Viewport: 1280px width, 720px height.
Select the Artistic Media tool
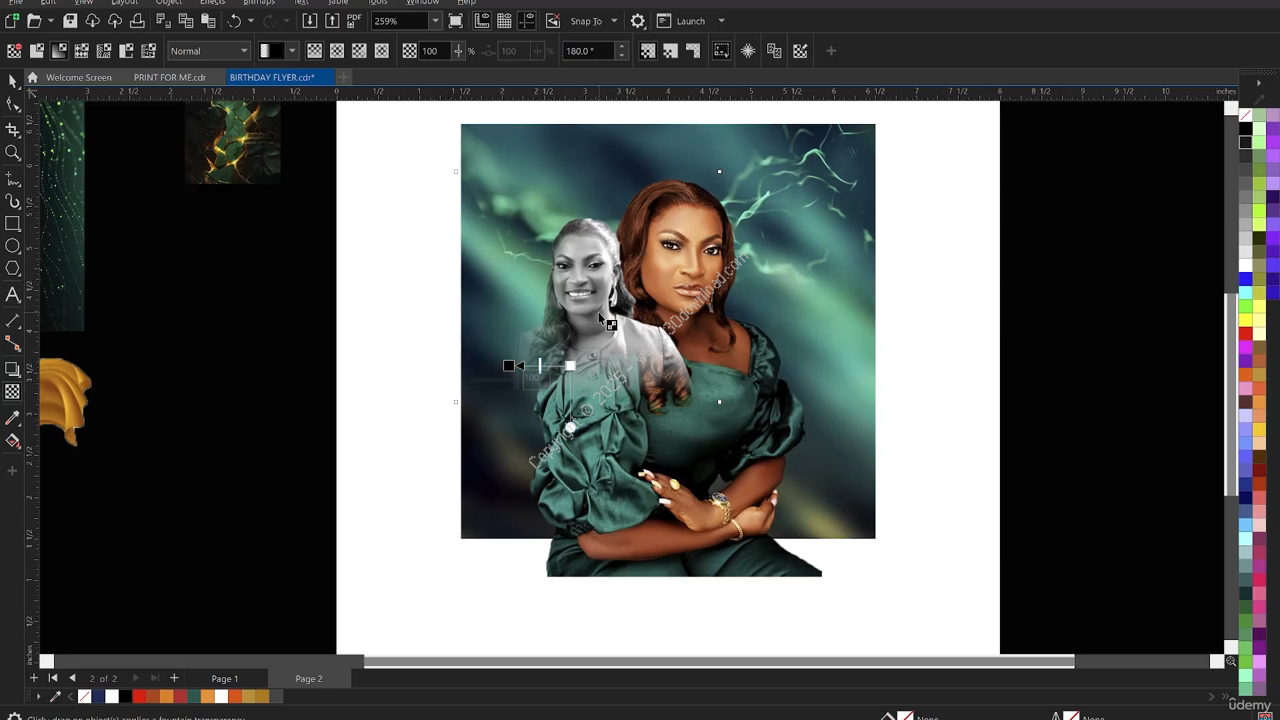tap(12, 201)
